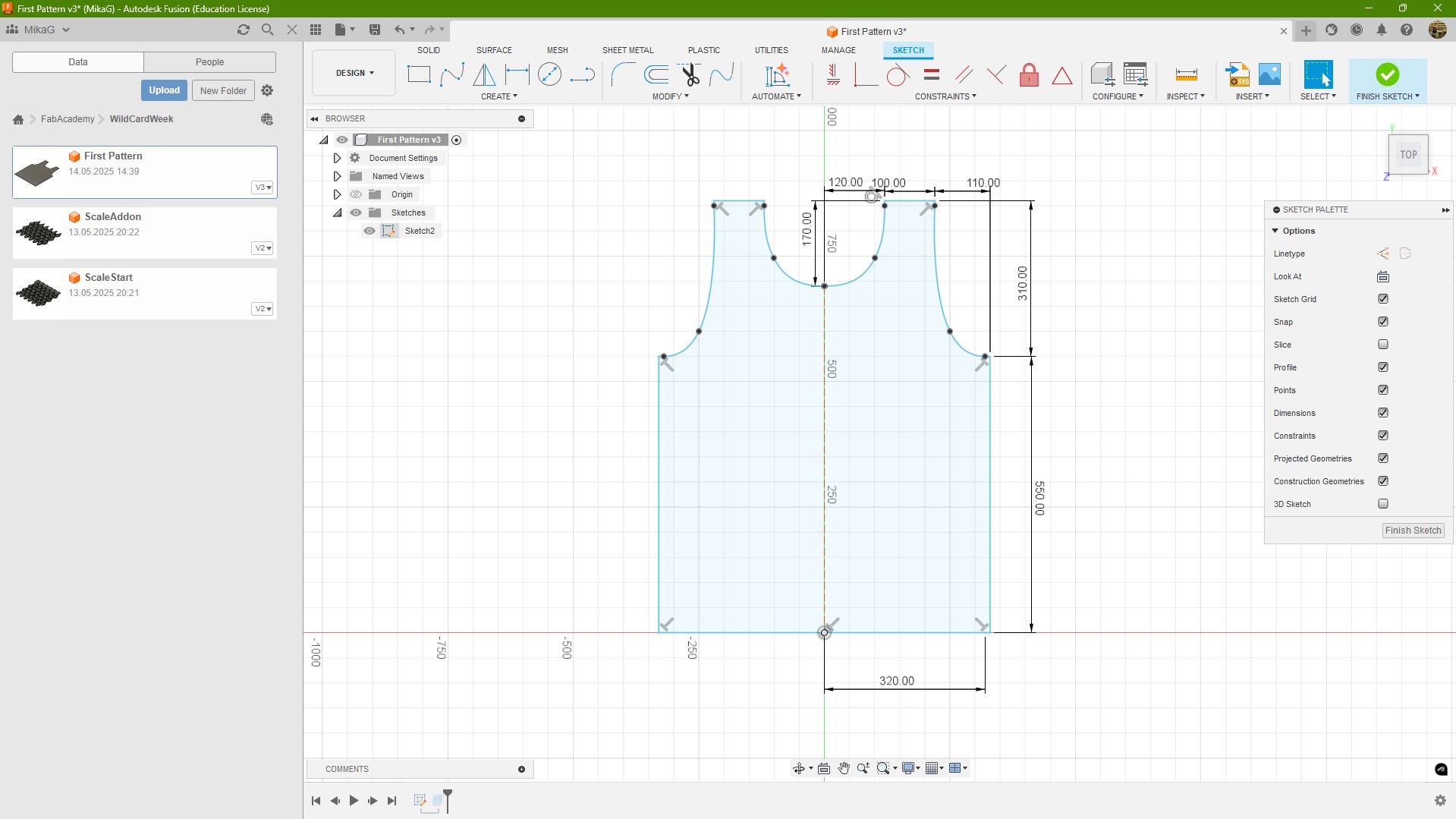Switch to the SOLID tab
The height and width of the screenshot is (819, 1456).
429,50
